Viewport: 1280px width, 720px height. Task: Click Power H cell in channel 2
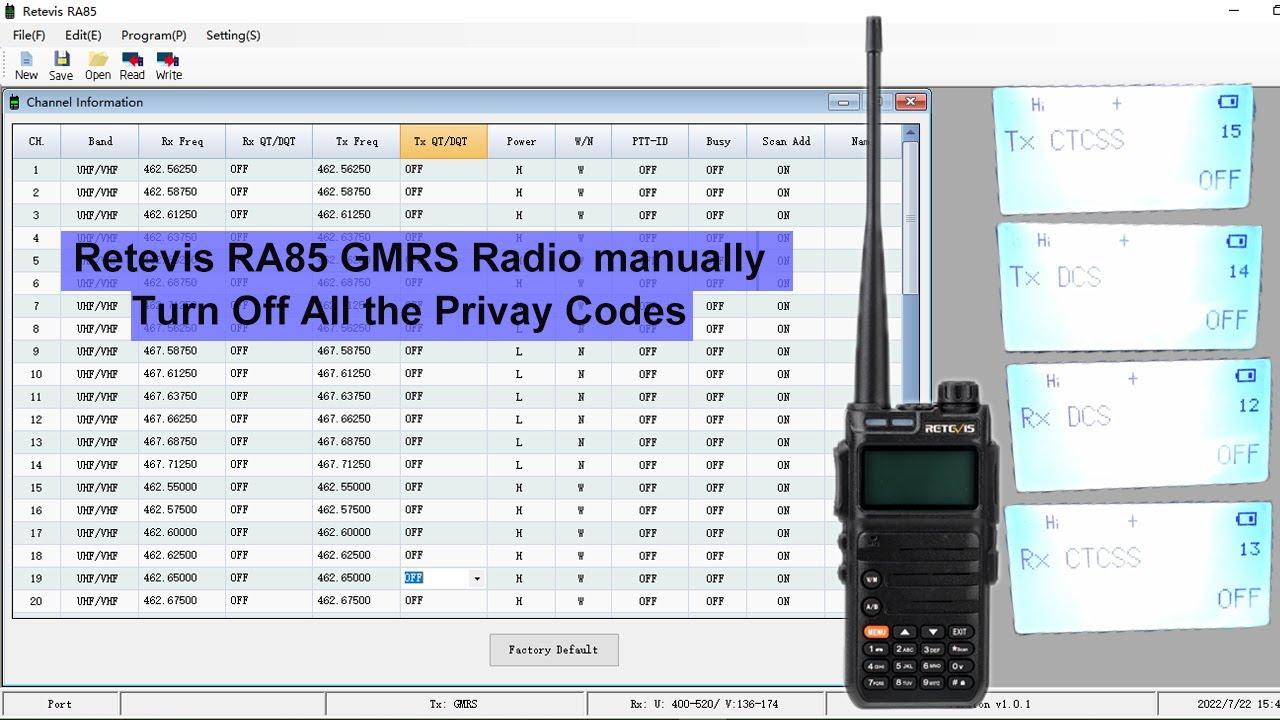(521, 192)
